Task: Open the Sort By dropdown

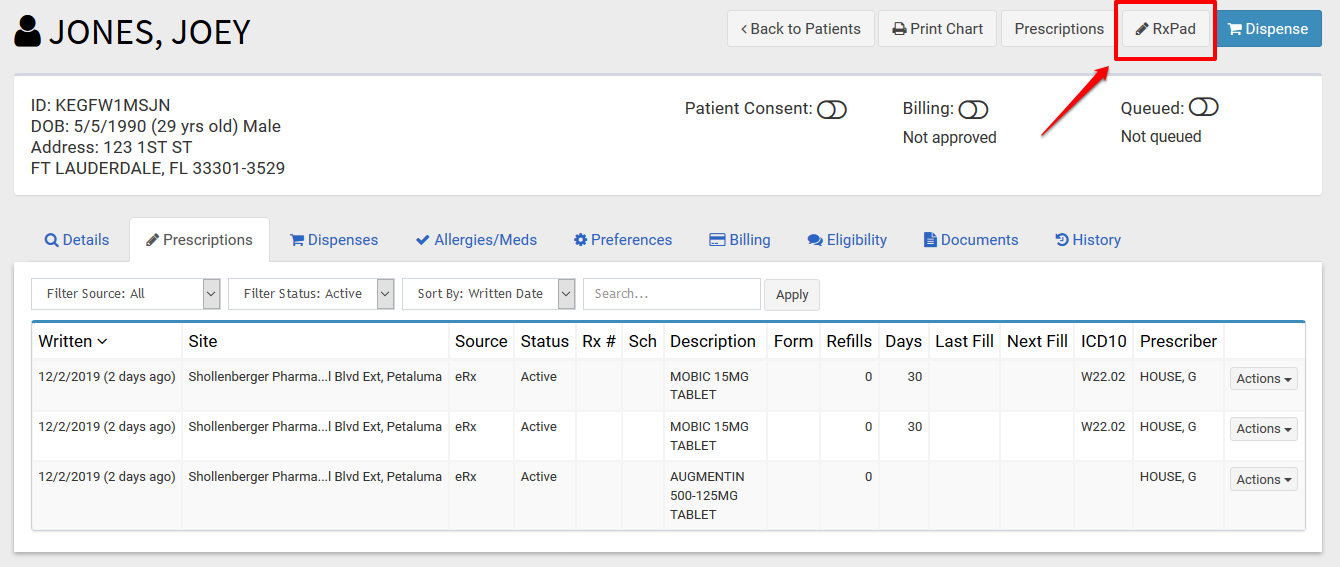Action: (x=489, y=294)
